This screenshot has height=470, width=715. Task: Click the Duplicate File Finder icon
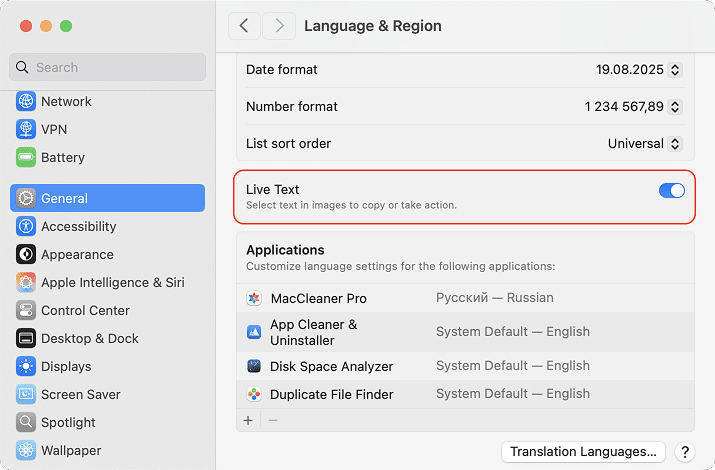point(254,394)
